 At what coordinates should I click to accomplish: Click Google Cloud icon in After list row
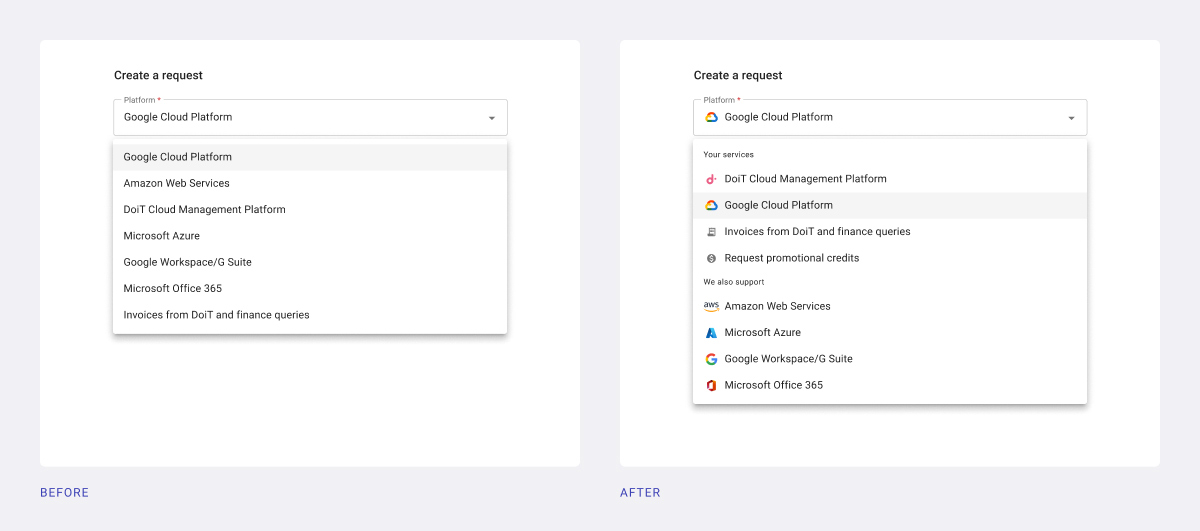(711, 205)
